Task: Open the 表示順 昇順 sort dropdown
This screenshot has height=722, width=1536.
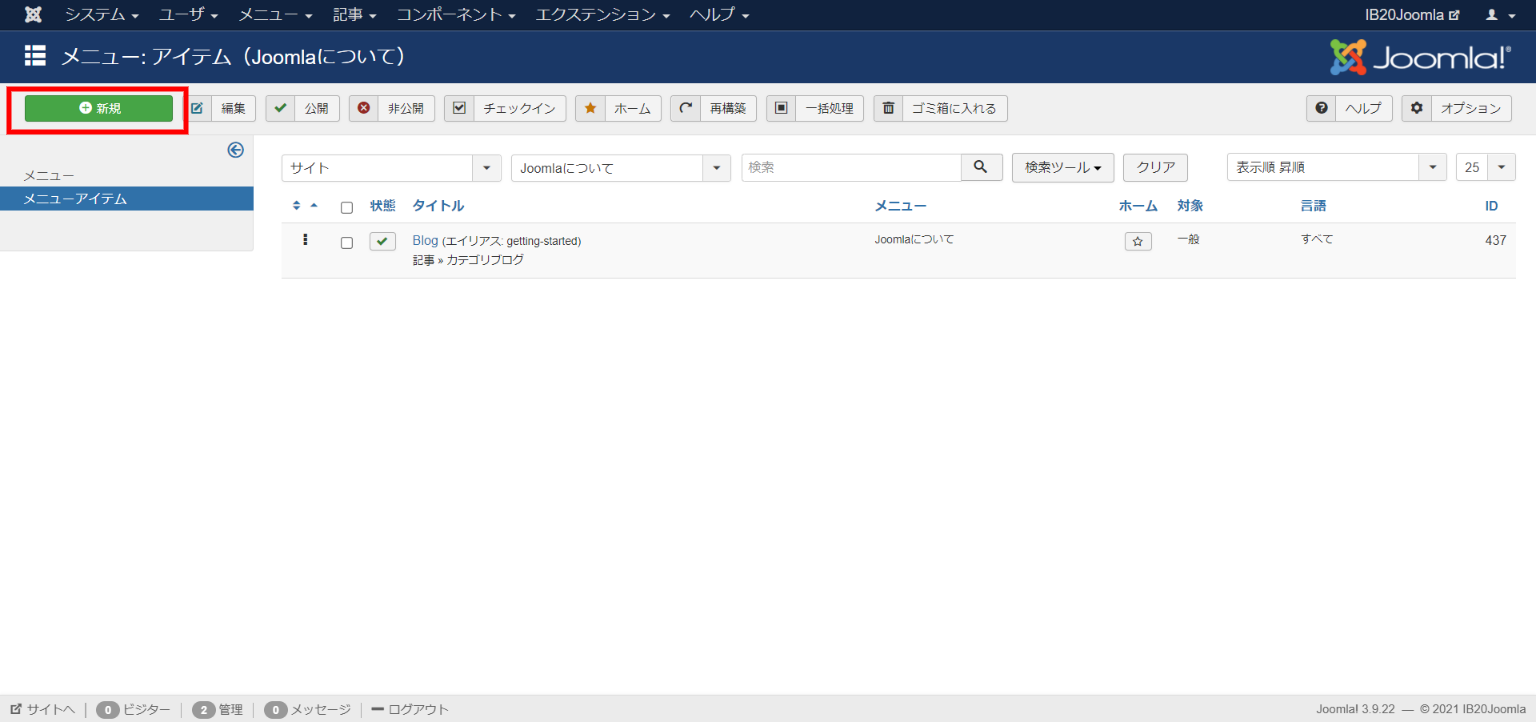Action: point(1335,168)
